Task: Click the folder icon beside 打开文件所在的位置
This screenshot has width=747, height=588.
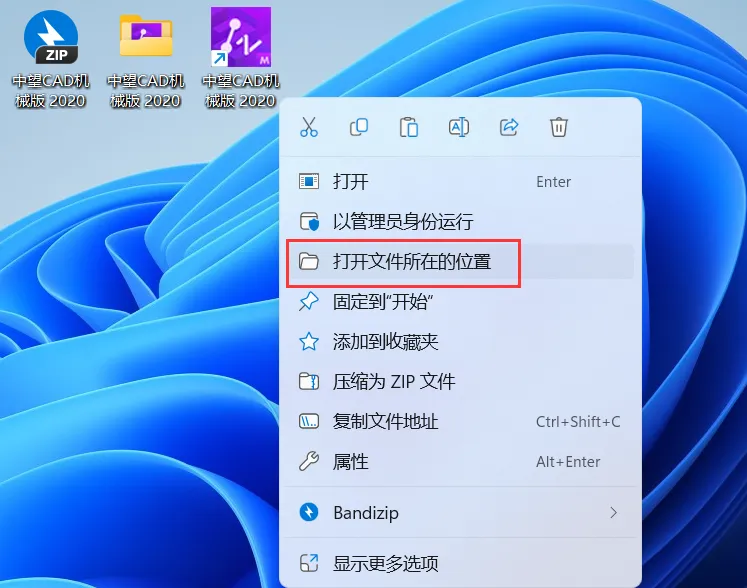Action: tap(309, 262)
